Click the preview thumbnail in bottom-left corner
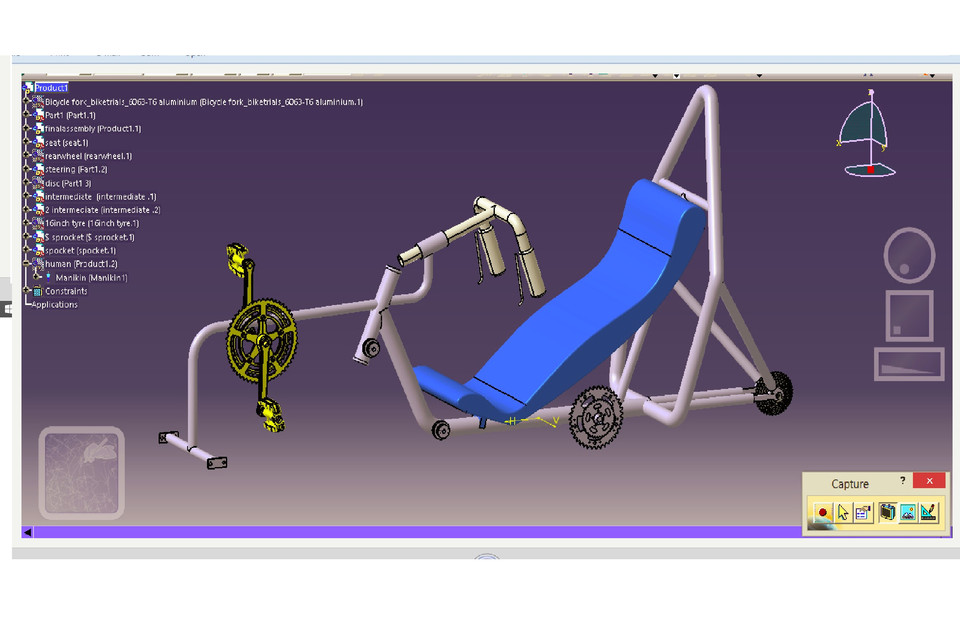The width and height of the screenshot is (960, 620). 80,470
